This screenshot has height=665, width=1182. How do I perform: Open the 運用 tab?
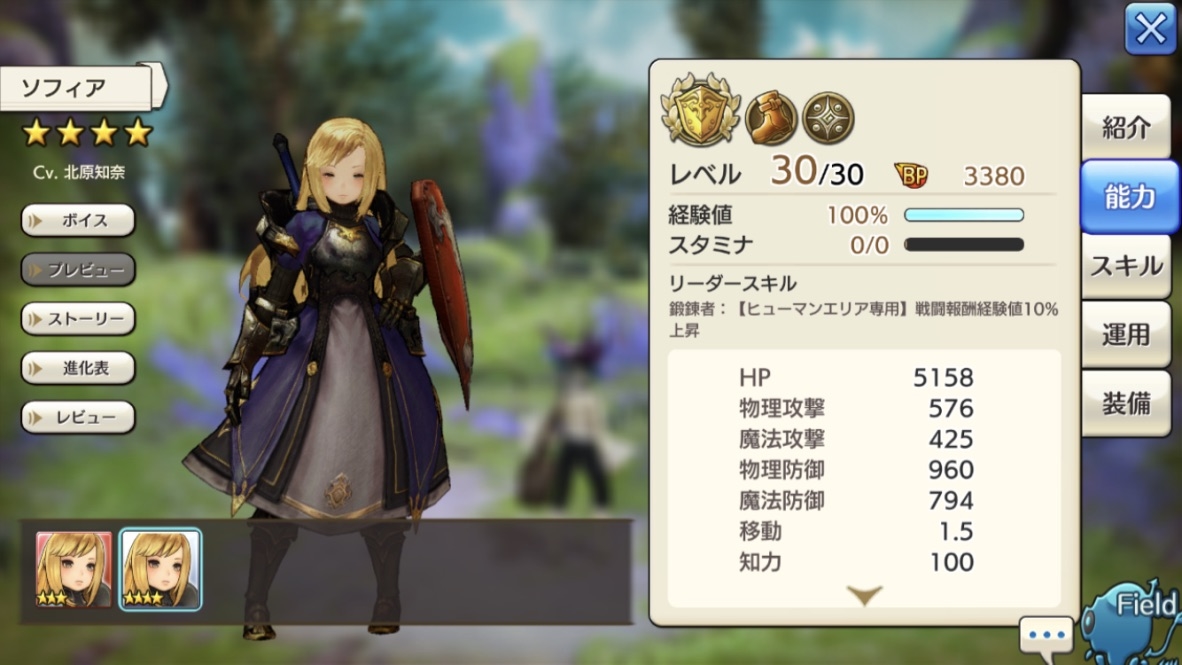point(1126,334)
